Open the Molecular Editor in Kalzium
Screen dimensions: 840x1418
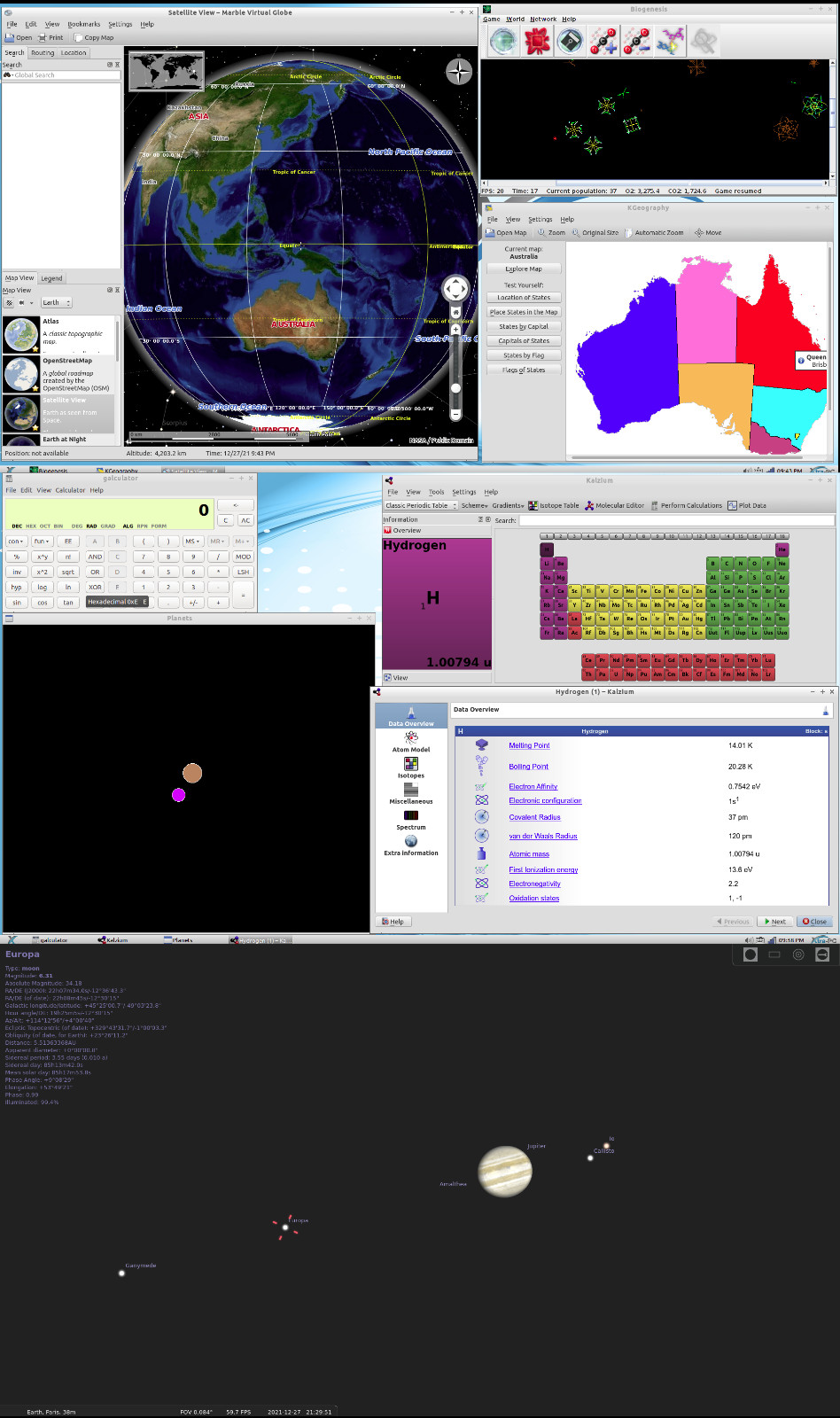pyautogui.click(x=614, y=506)
